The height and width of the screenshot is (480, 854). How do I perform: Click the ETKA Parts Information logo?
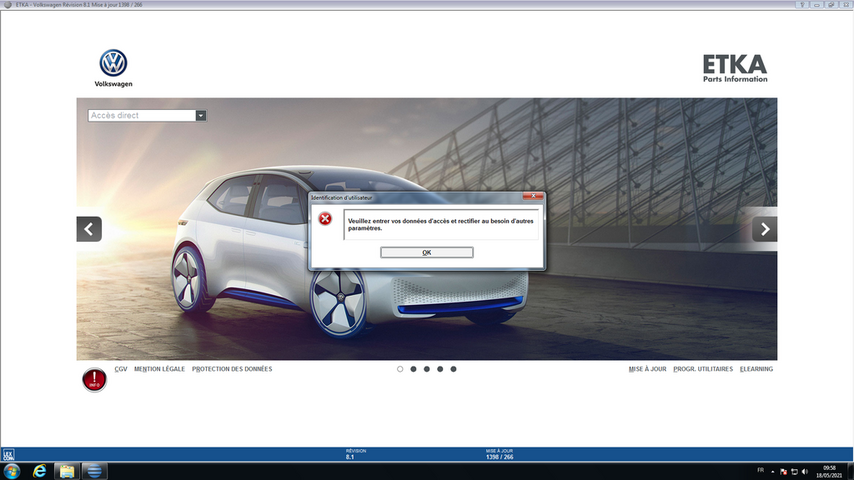point(735,68)
